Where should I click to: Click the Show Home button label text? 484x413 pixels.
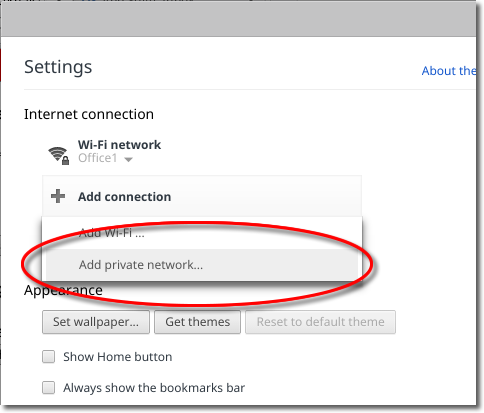click(118, 357)
